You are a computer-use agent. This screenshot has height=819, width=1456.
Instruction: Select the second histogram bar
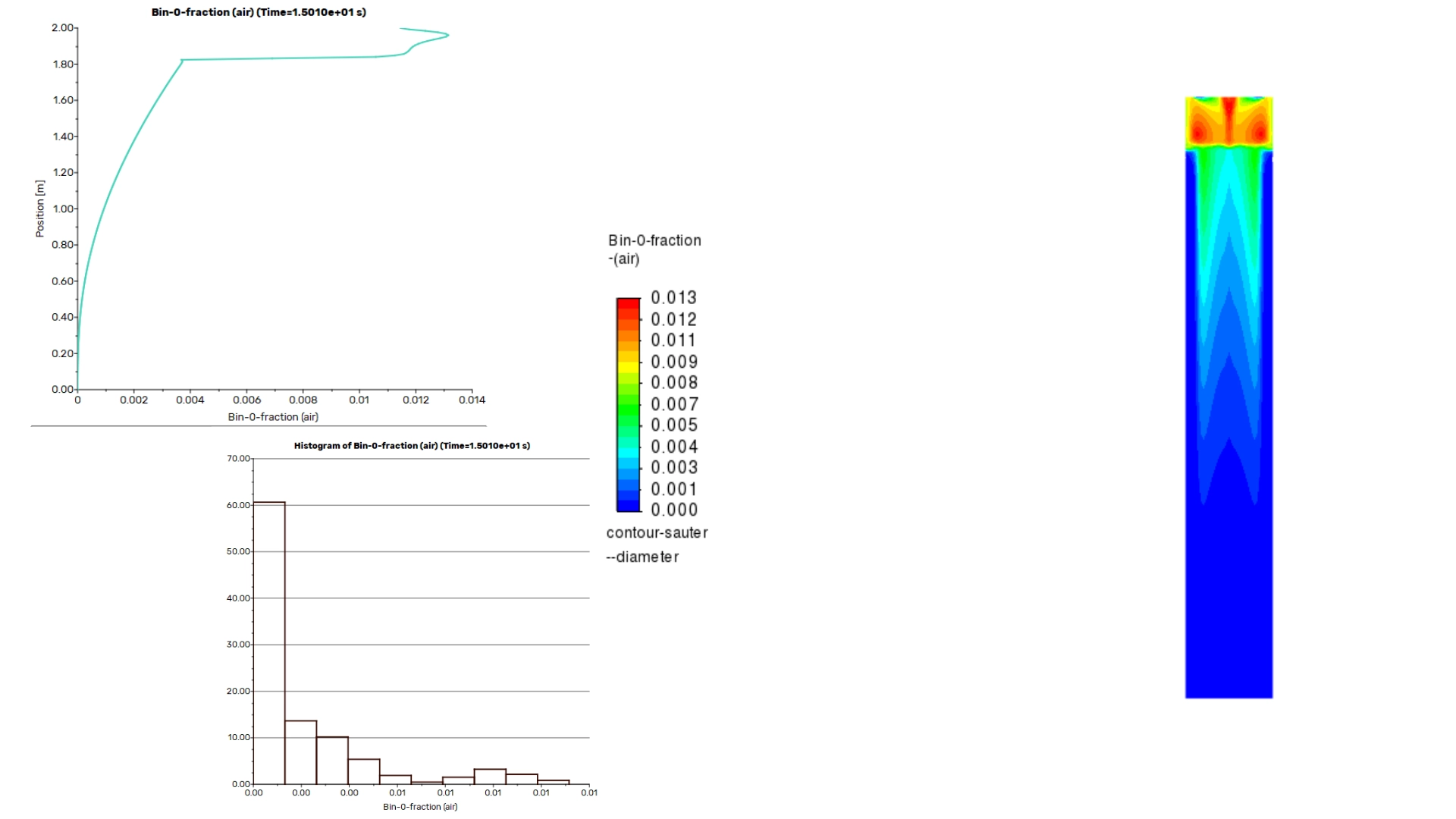tap(301, 752)
